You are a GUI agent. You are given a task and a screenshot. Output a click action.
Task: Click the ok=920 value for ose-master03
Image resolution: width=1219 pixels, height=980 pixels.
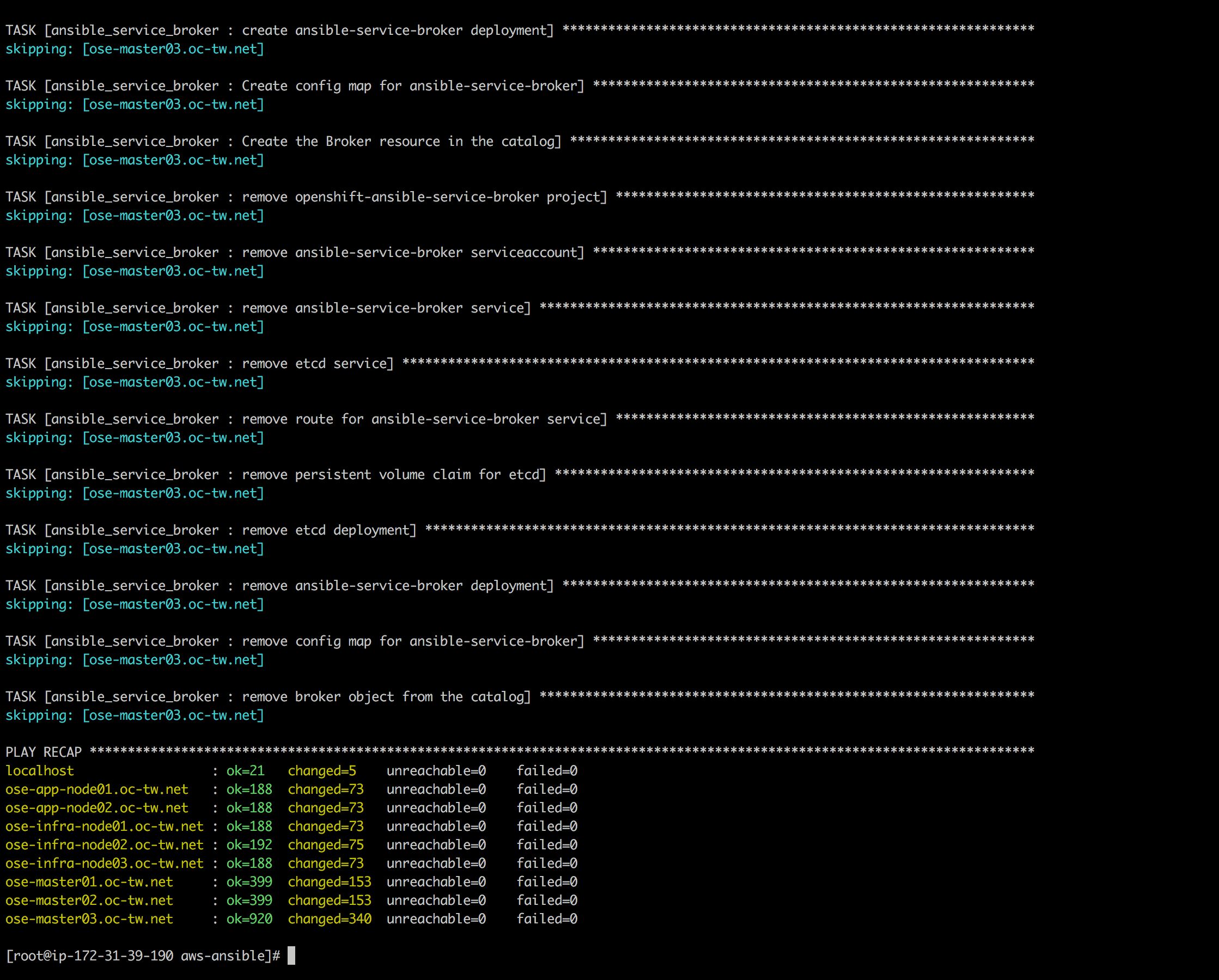pos(249,919)
